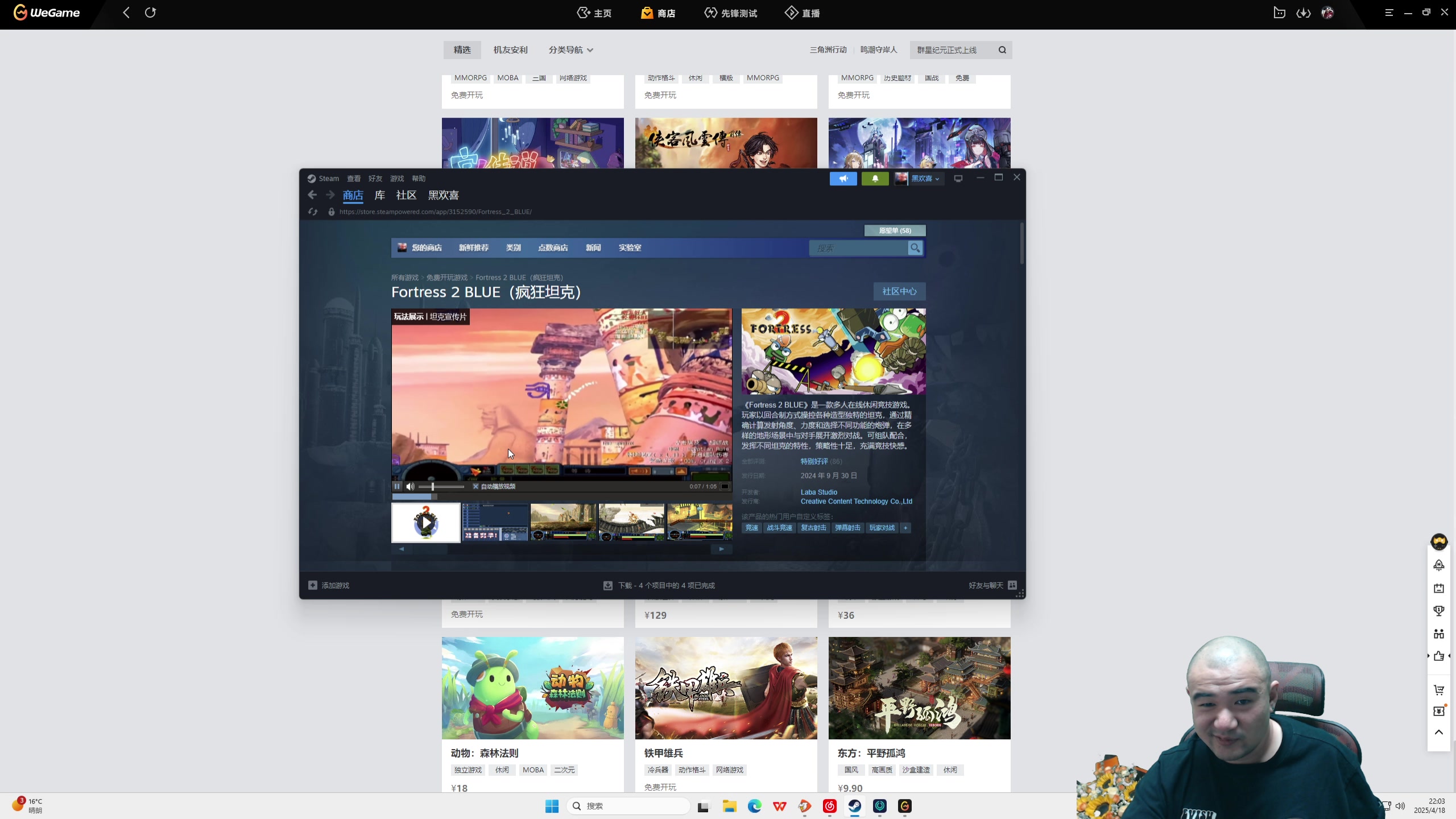The height and width of the screenshot is (819, 1456).
Task: Open WeGame 直播 tab
Action: 803,13
